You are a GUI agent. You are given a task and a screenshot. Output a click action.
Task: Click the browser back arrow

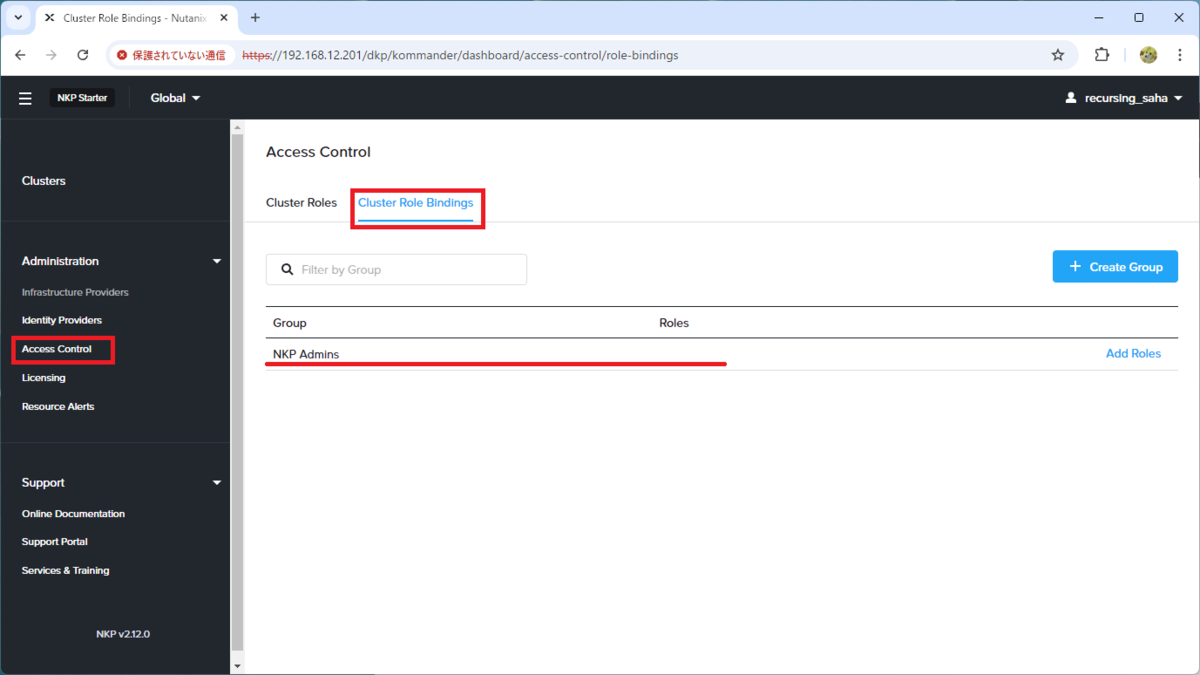pos(21,55)
